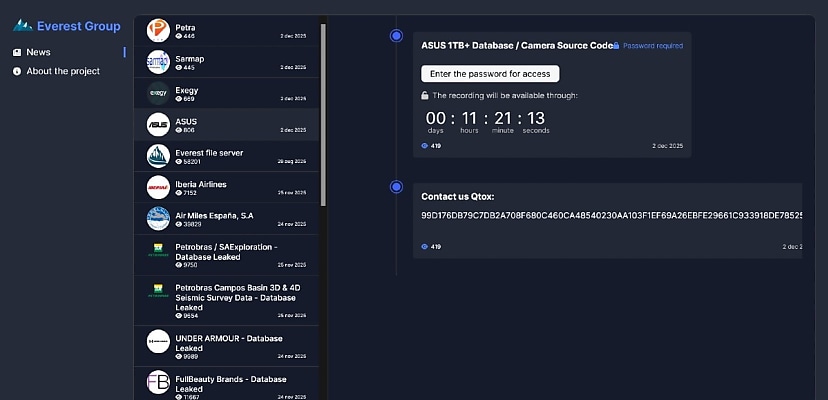This screenshot has width=828, height=400.
Task: Open Petrobras Campos Basin Seismic Survey entry
Action: coord(227,301)
